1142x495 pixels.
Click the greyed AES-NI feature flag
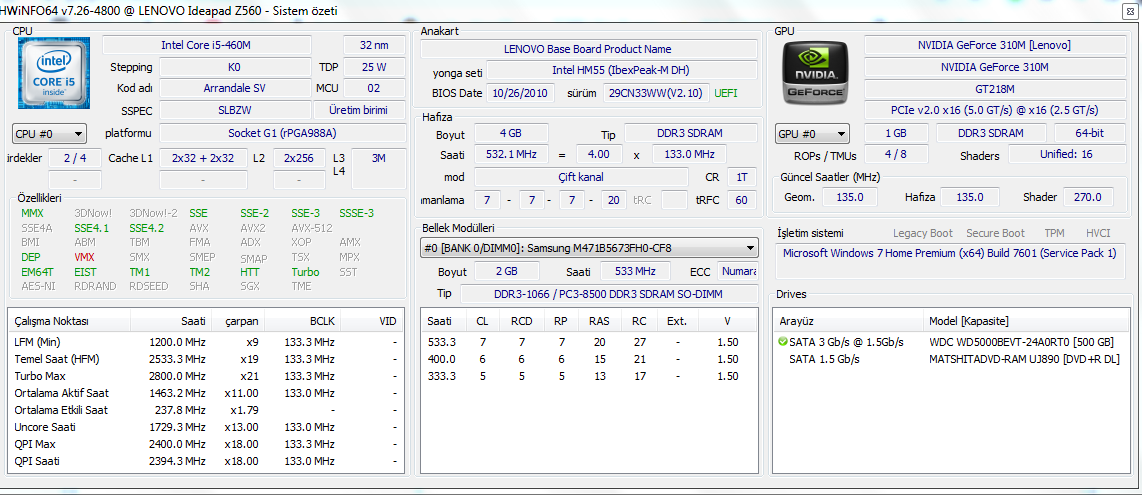tap(38, 286)
